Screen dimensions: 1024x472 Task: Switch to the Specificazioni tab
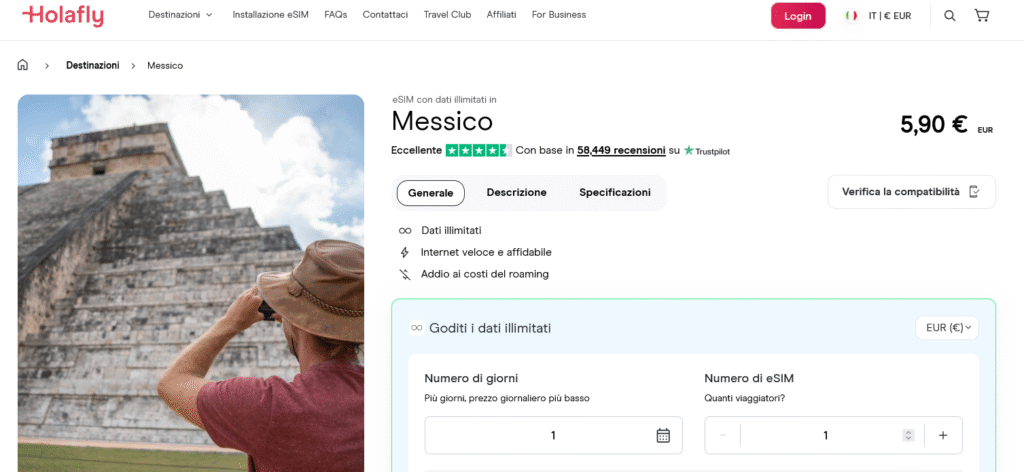pos(615,193)
